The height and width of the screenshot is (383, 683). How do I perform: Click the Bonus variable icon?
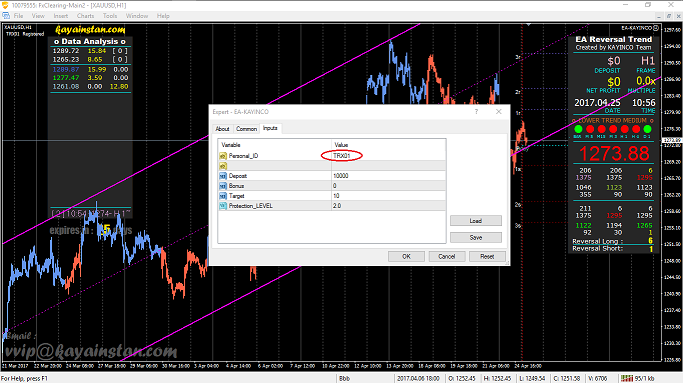223,186
